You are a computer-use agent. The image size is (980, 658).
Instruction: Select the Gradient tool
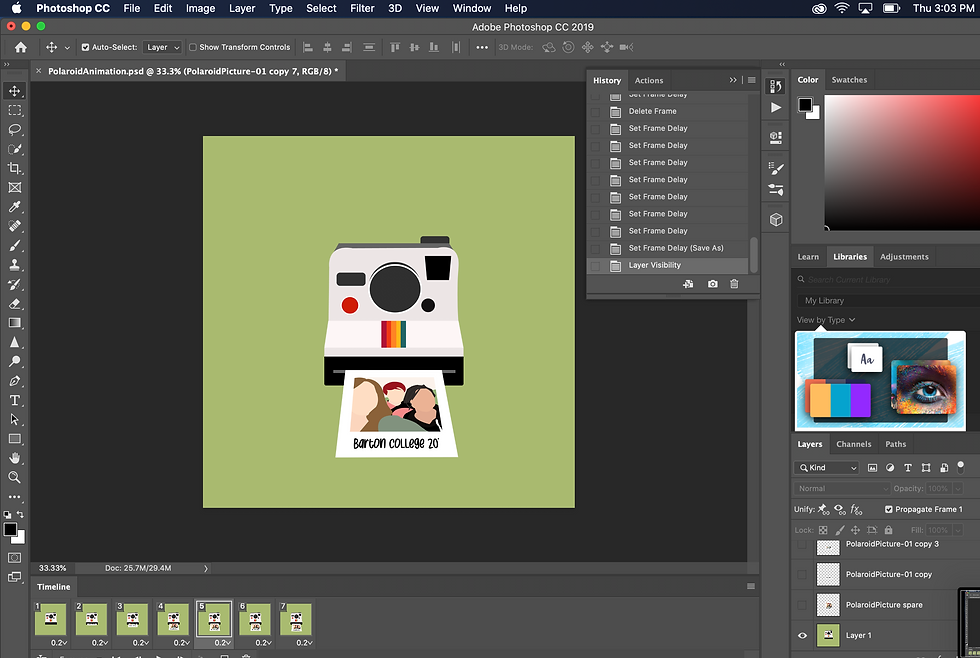(x=14, y=323)
